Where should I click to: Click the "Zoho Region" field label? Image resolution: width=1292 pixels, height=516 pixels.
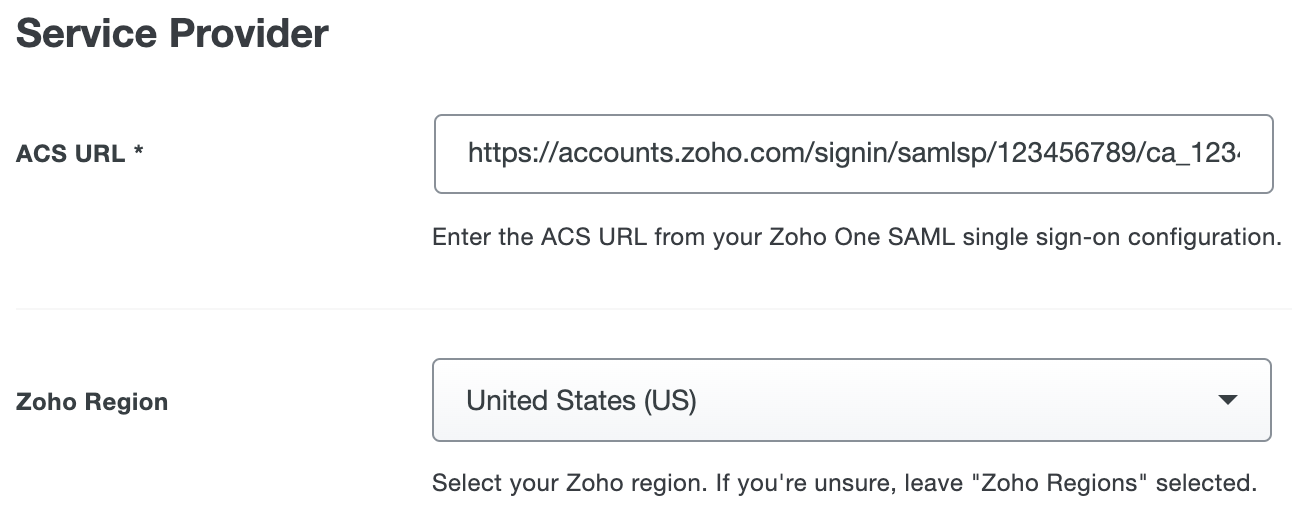(92, 402)
